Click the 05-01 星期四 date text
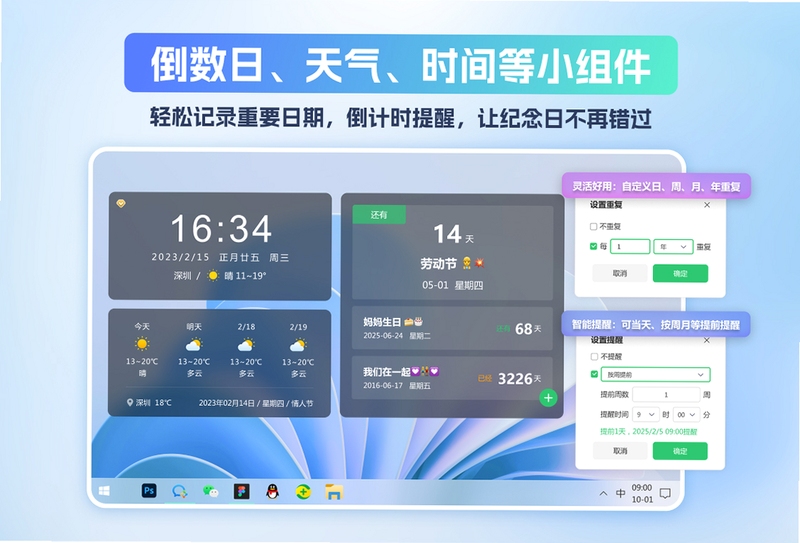 [453, 285]
